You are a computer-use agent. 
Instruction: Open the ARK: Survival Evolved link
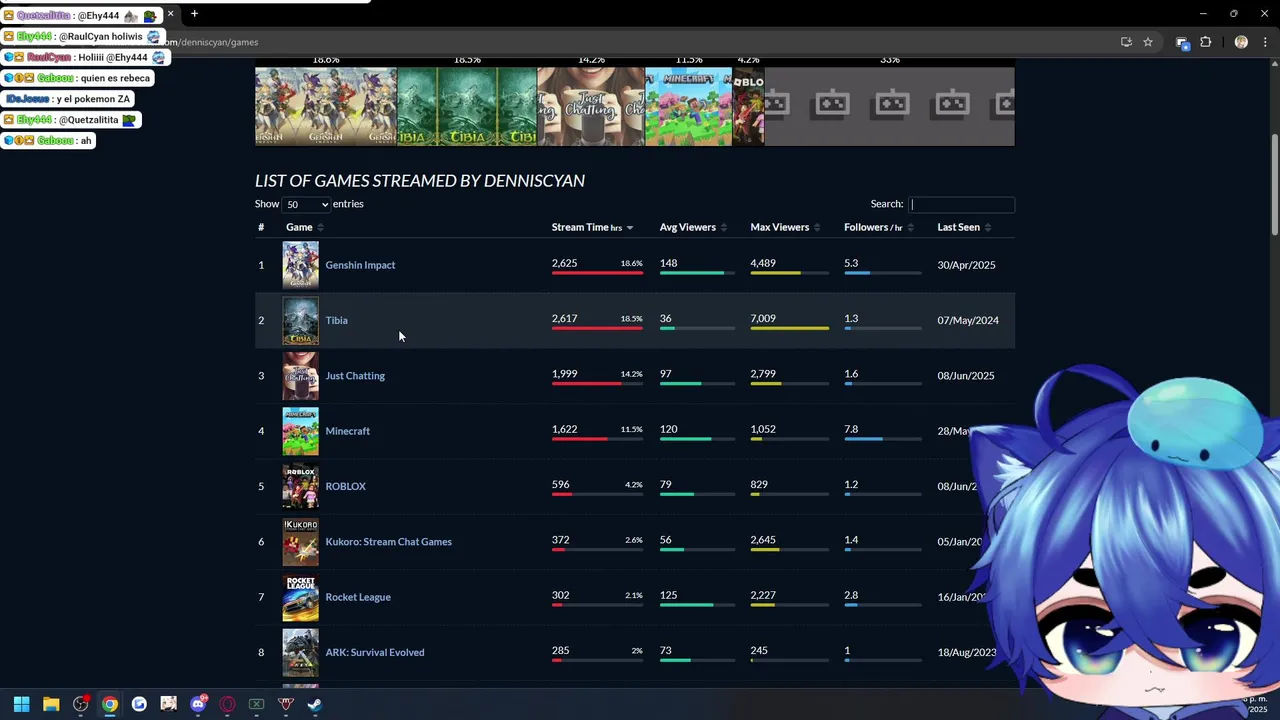(375, 652)
